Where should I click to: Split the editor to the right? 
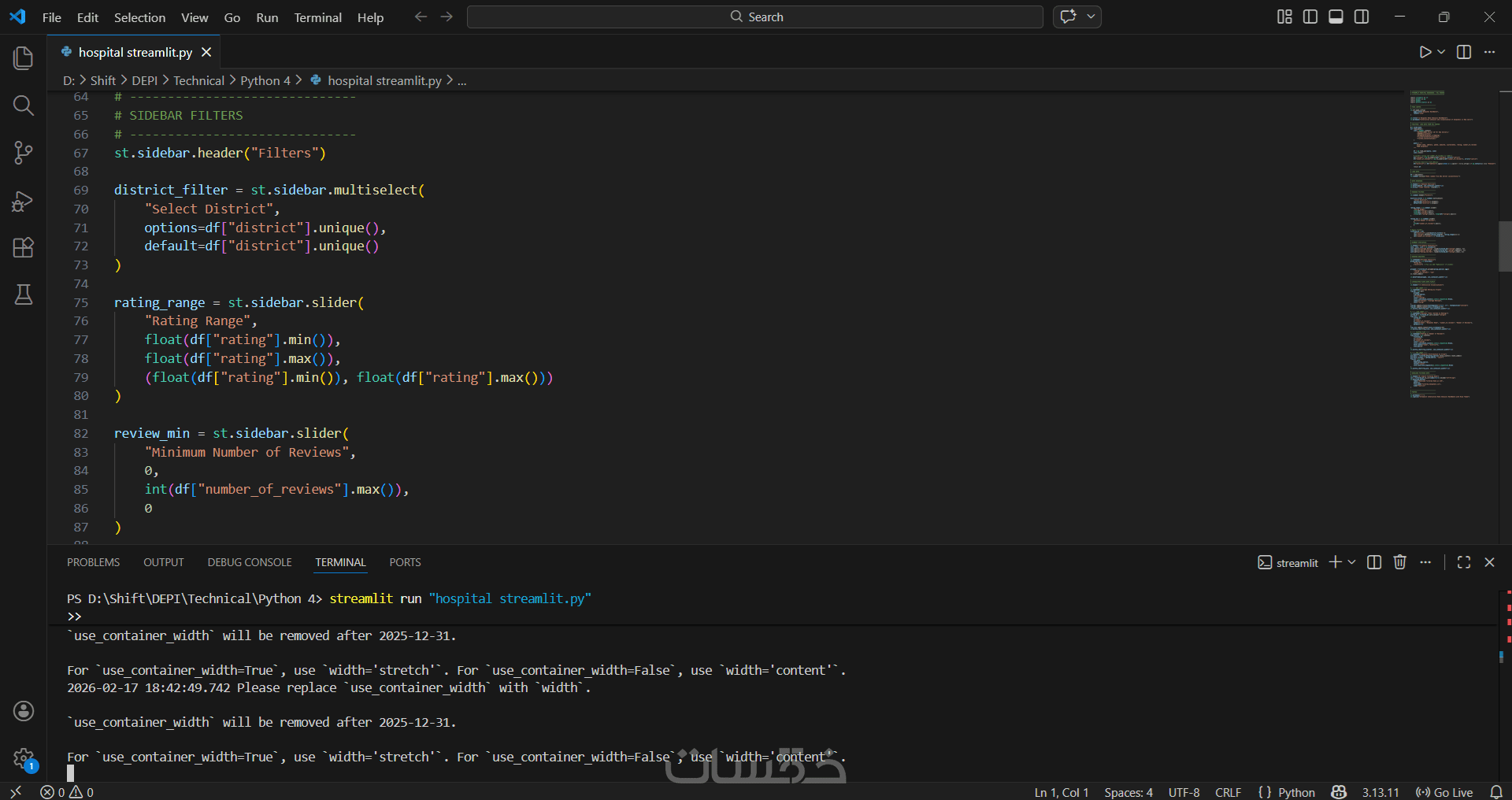tap(1464, 52)
